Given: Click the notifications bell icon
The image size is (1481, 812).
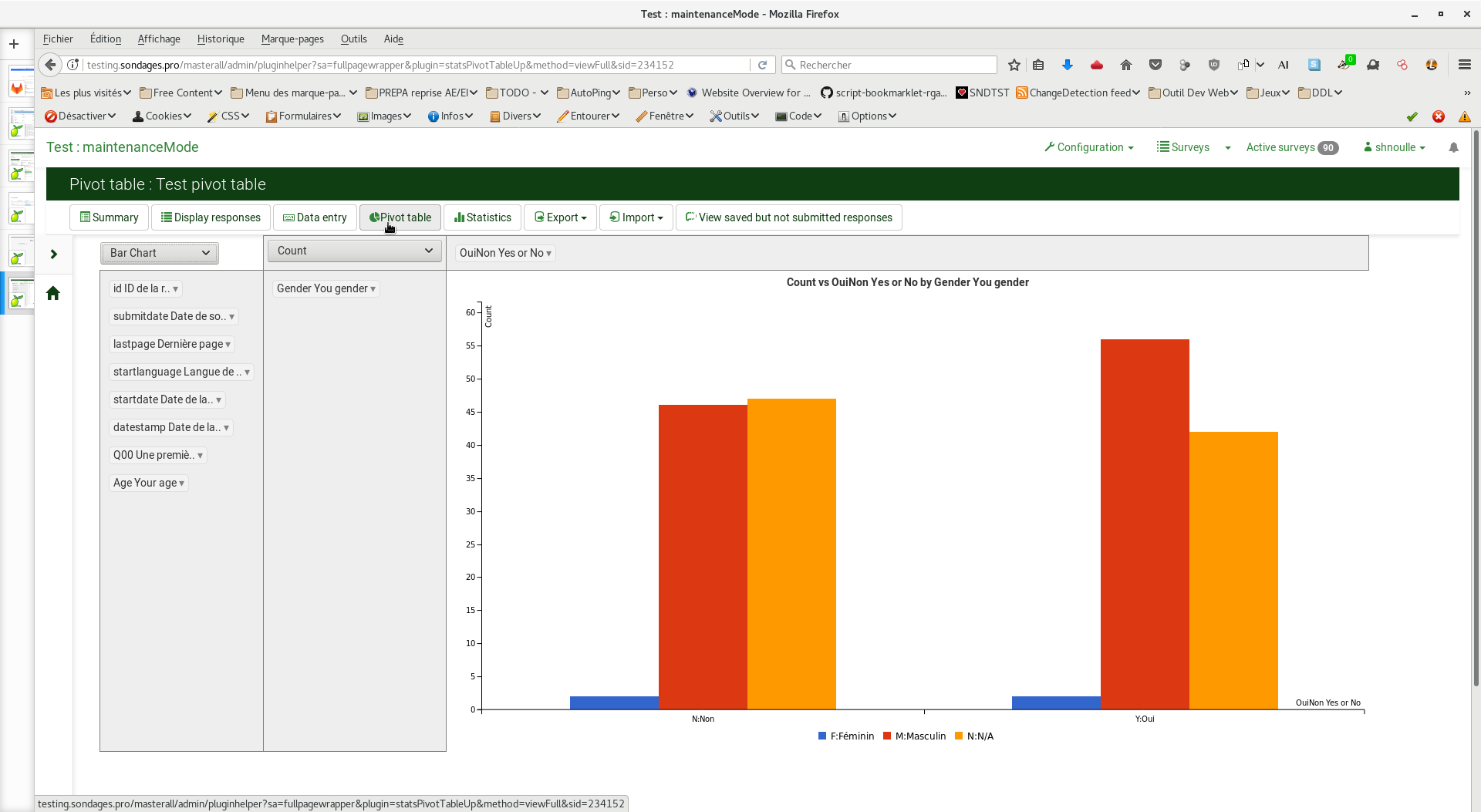Looking at the screenshot, I should coord(1453,147).
